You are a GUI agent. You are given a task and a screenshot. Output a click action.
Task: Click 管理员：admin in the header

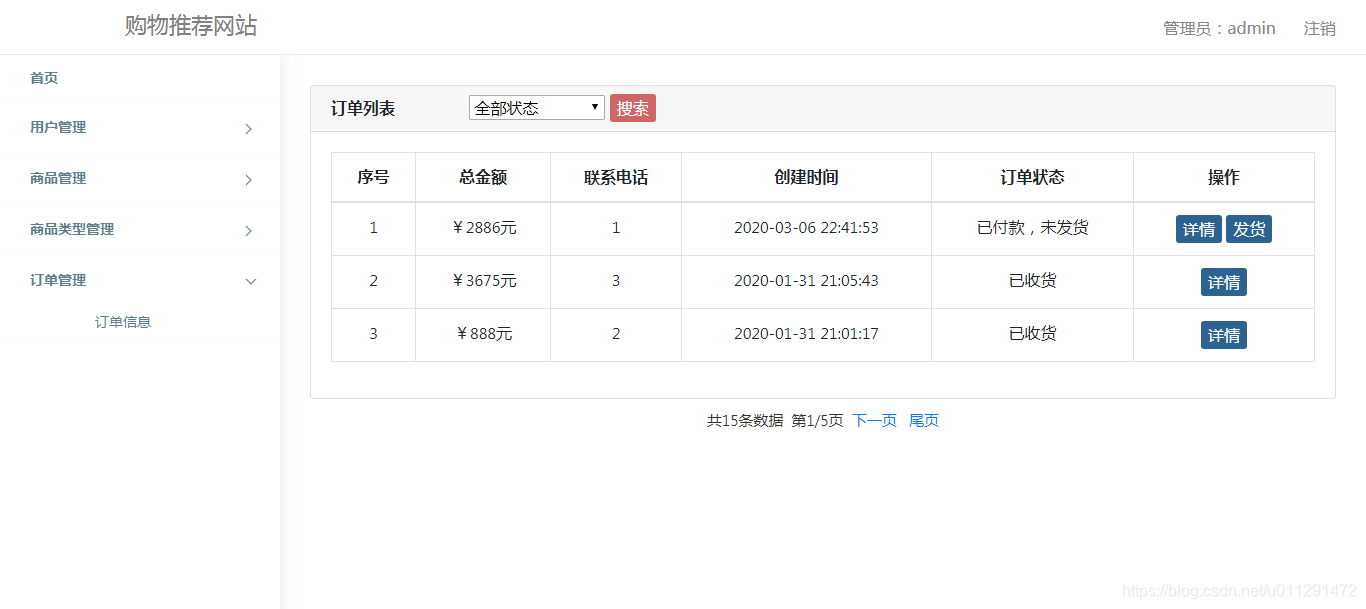tap(1219, 28)
